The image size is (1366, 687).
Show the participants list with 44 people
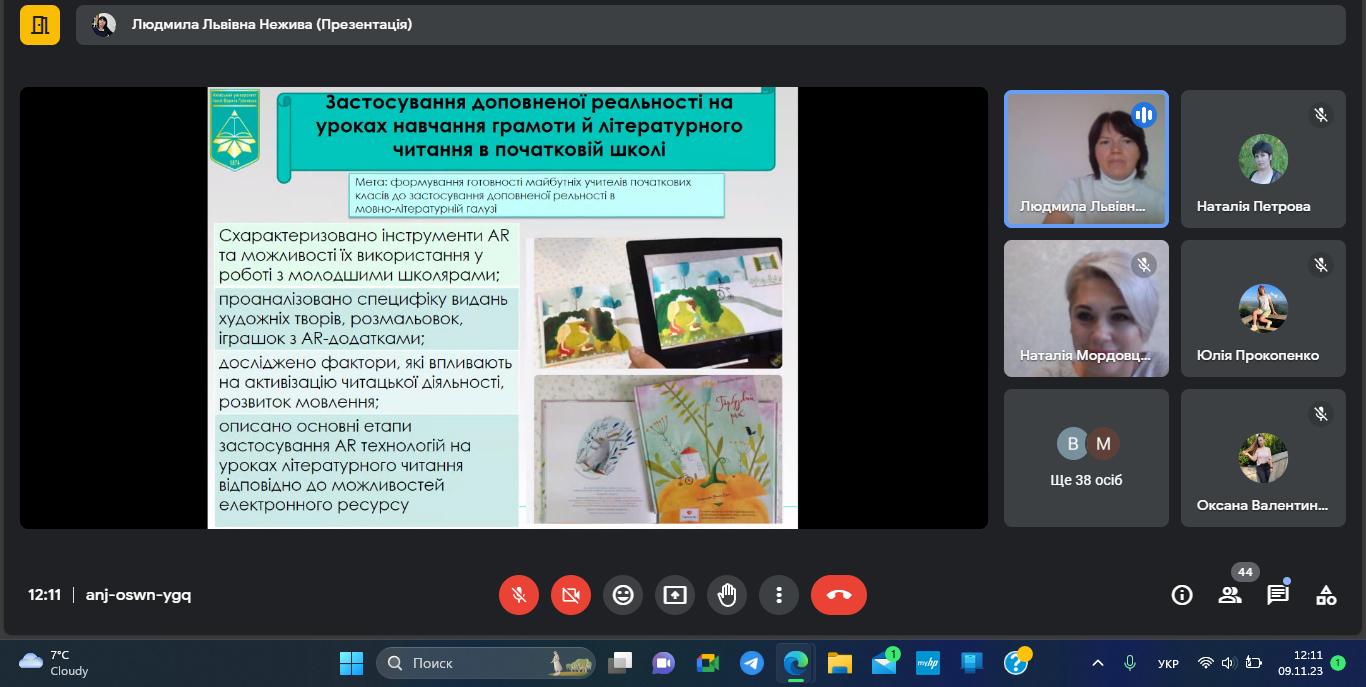(x=1230, y=595)
